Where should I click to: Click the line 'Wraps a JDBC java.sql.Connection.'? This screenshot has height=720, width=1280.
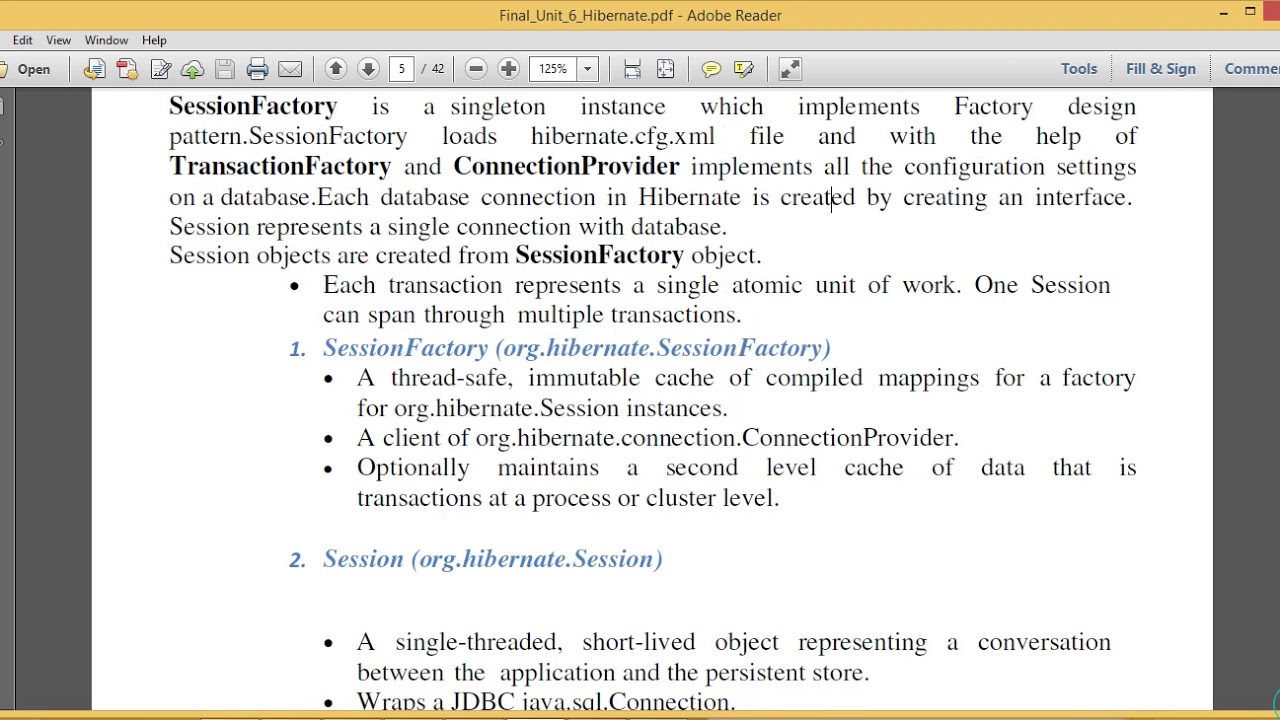(x=546, y=701)
